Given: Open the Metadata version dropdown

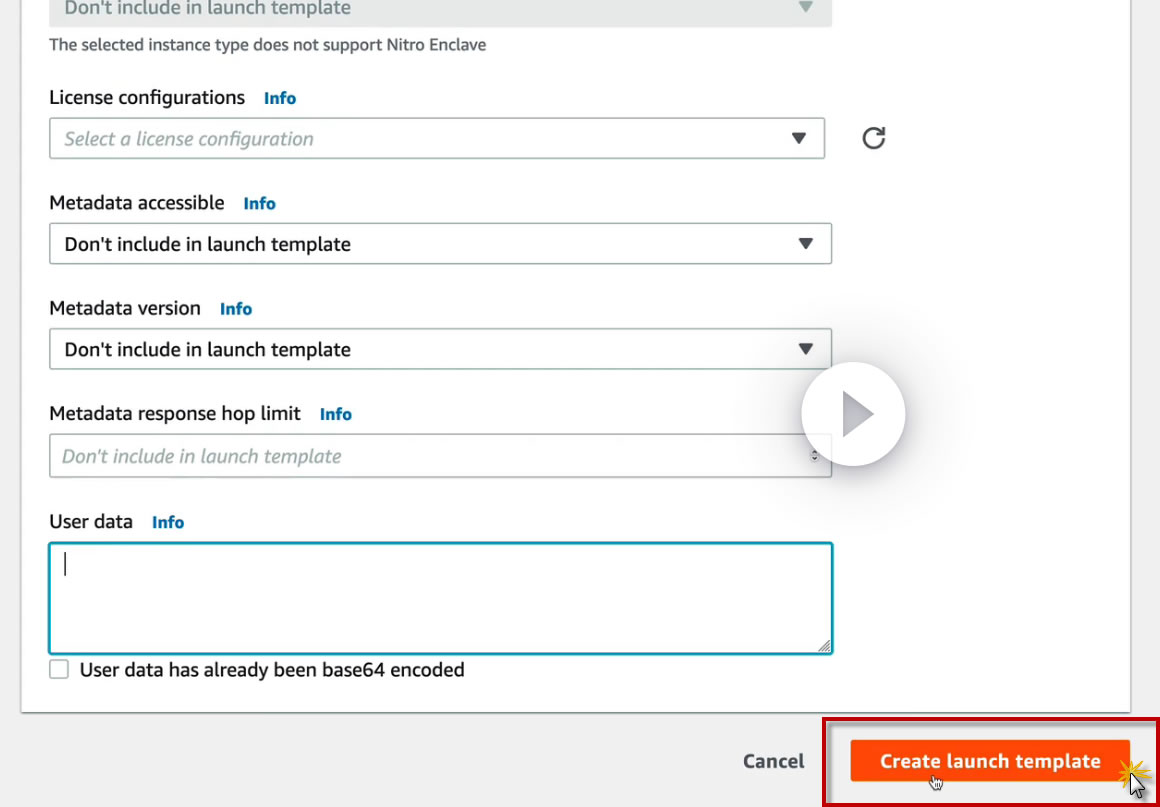Looking at the screenshot, I should pyautogui.click(x=440, y=350).
